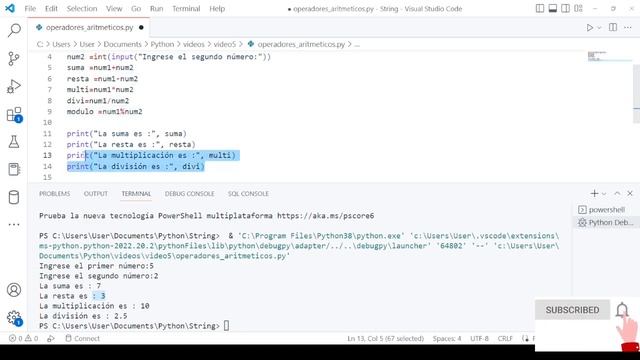This screenshot has height=360, width=640.
Task: Switch to the SQL CONSOLE tab
Action: (248, 193)
